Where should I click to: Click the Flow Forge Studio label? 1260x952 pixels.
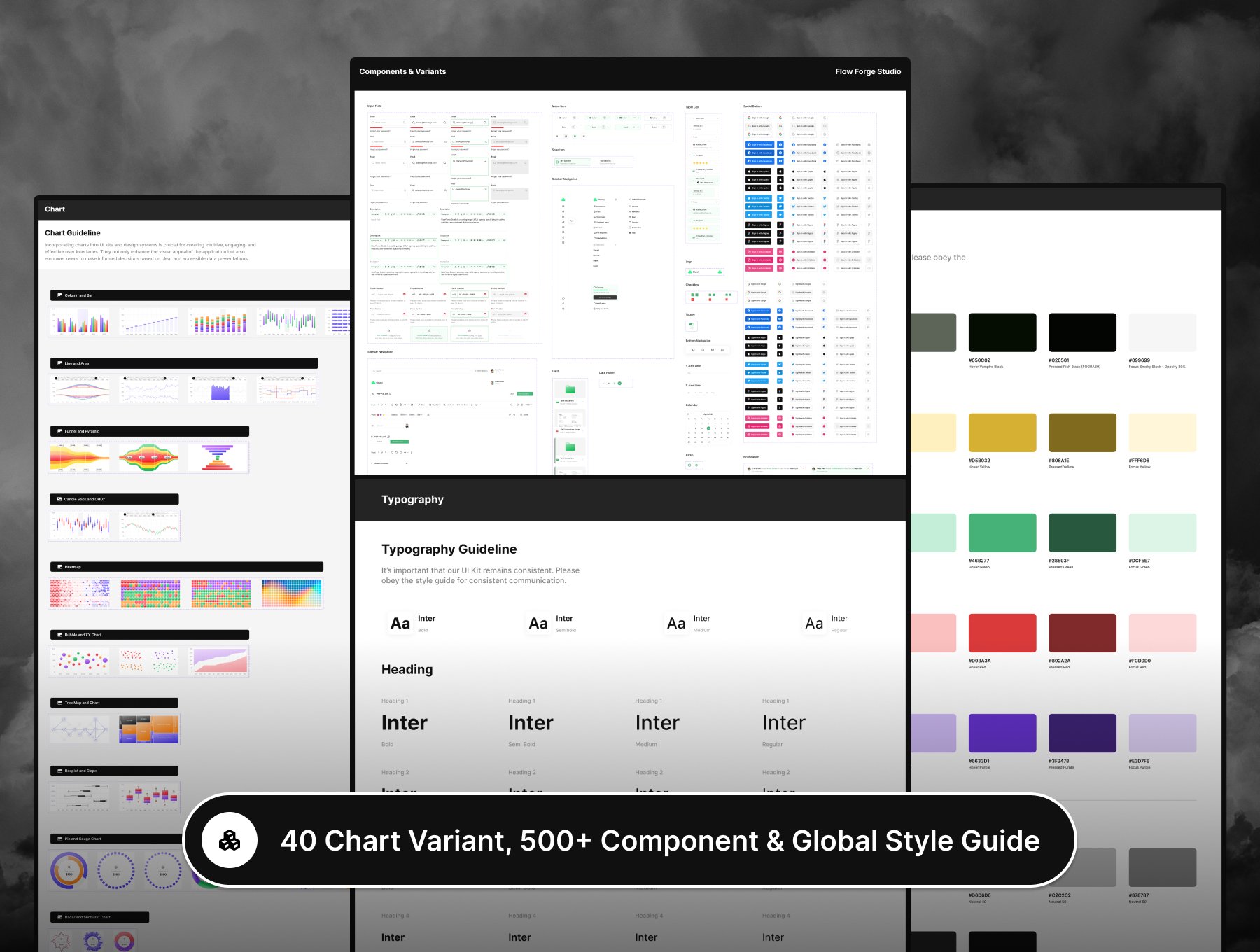868,71
